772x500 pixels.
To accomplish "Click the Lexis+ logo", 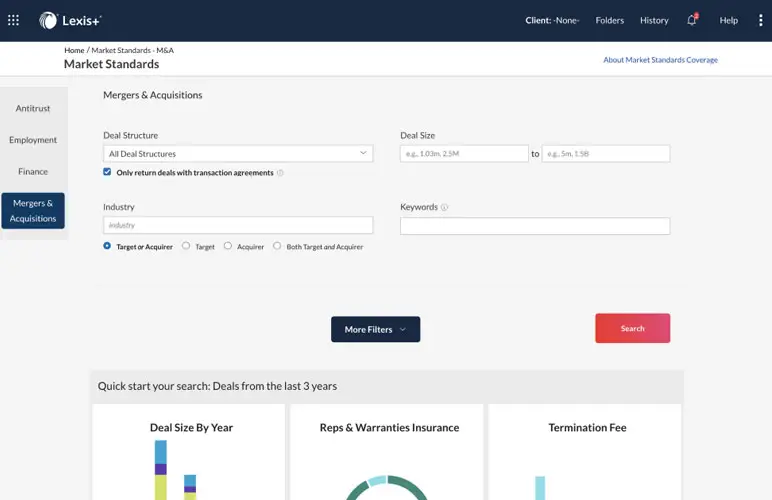I will click(x=70, y=20).
